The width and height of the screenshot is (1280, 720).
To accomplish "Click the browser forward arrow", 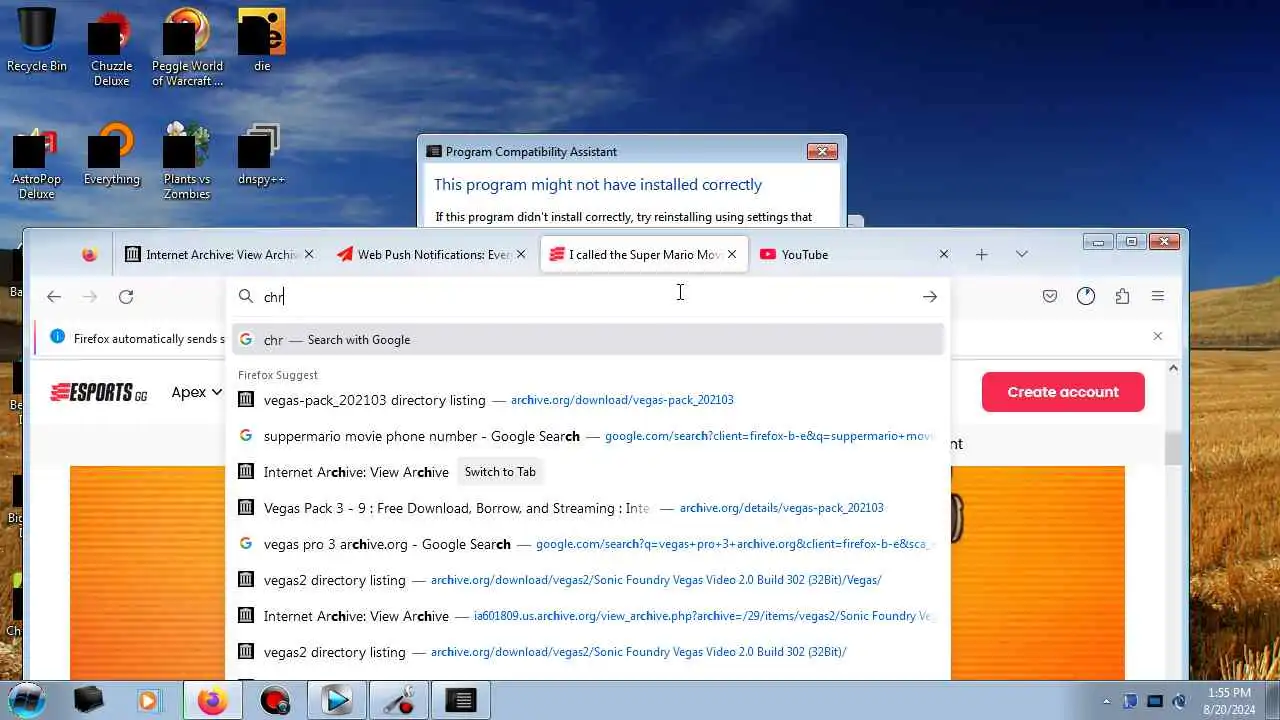I will [90, 296].
